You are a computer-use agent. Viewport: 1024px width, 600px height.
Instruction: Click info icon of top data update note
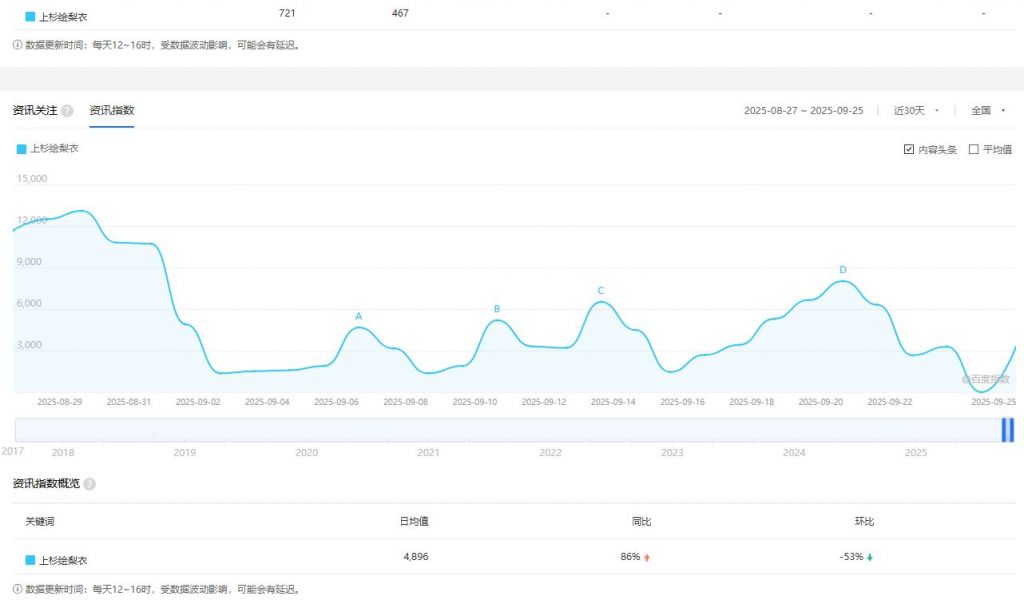point(17,45)
